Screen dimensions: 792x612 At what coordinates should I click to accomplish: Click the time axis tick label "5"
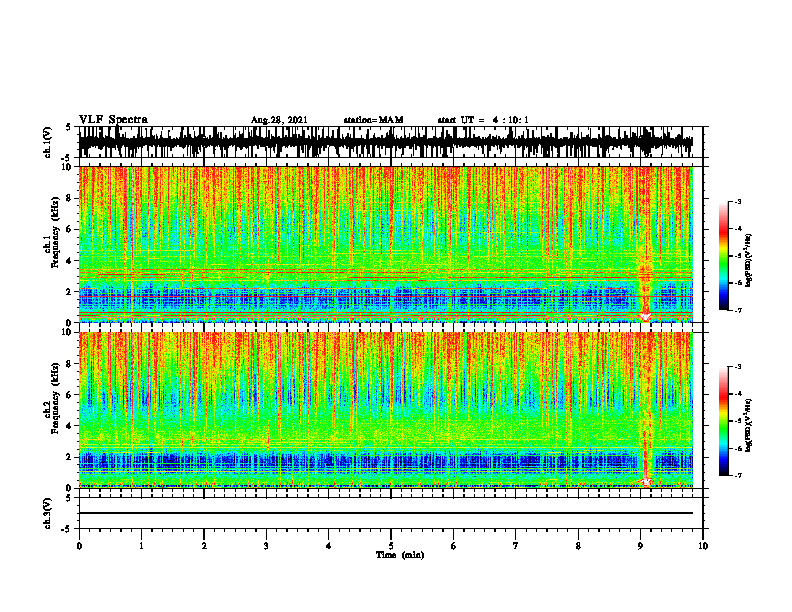coord(391,545)
